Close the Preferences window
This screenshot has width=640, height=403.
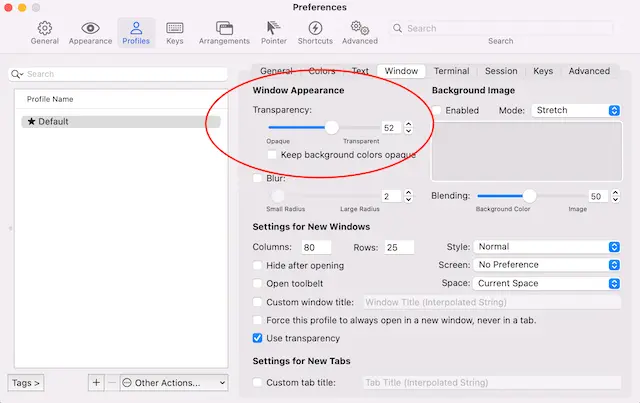[8, 7]
